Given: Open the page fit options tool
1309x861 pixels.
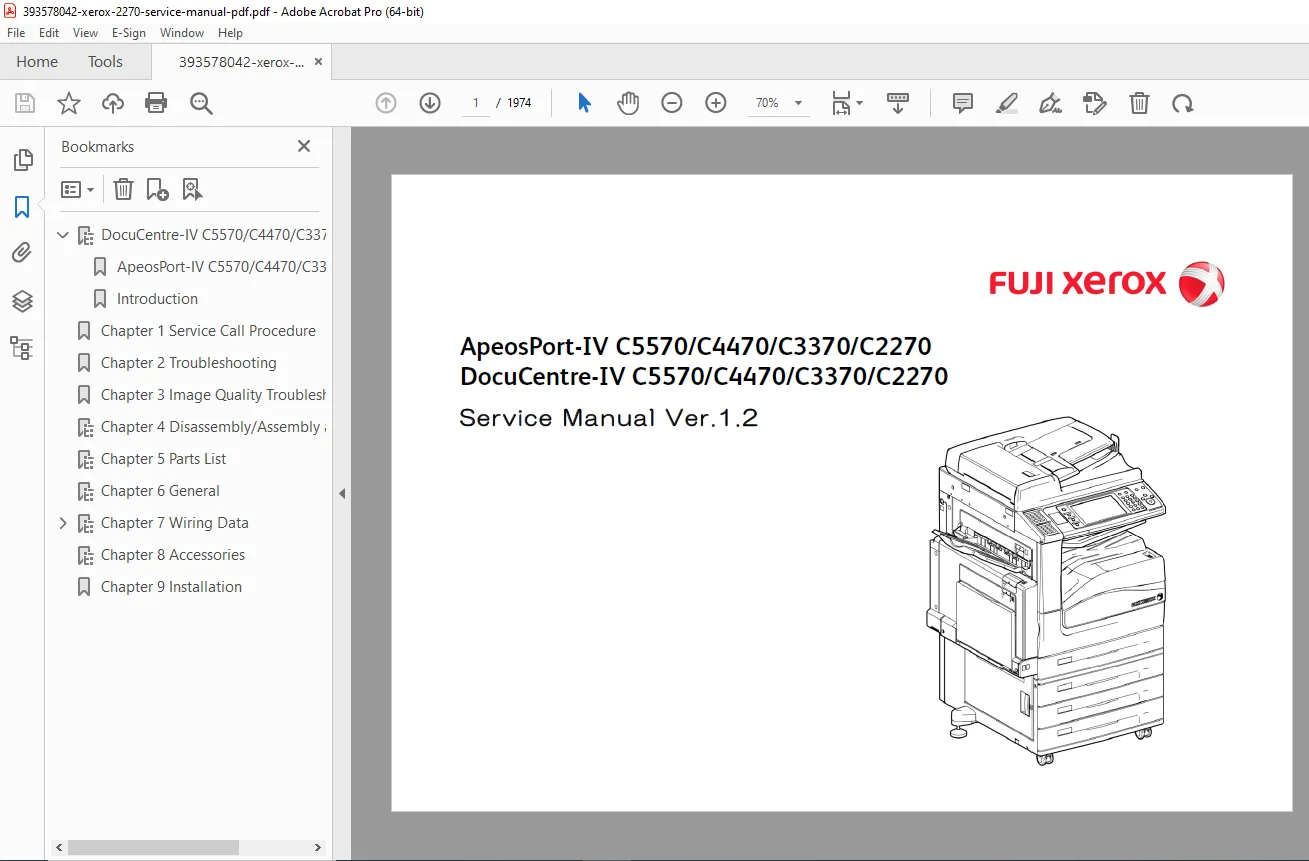Looking at the screenshot, I should [x=847, y=103].
